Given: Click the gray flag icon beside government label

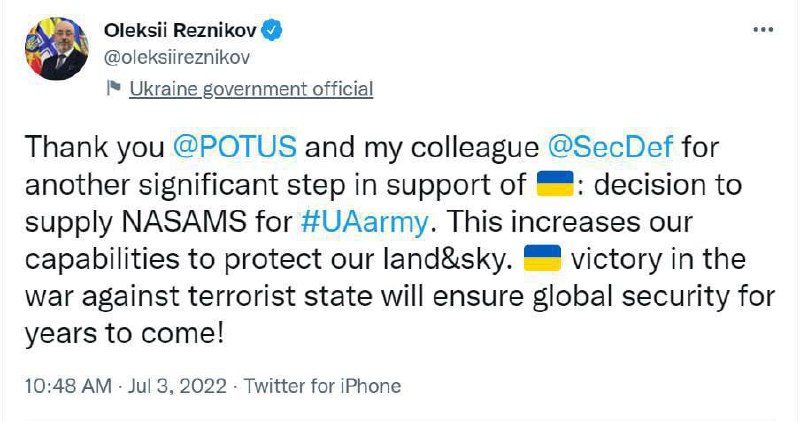Looking at the screenshot, I should (113, 90).
